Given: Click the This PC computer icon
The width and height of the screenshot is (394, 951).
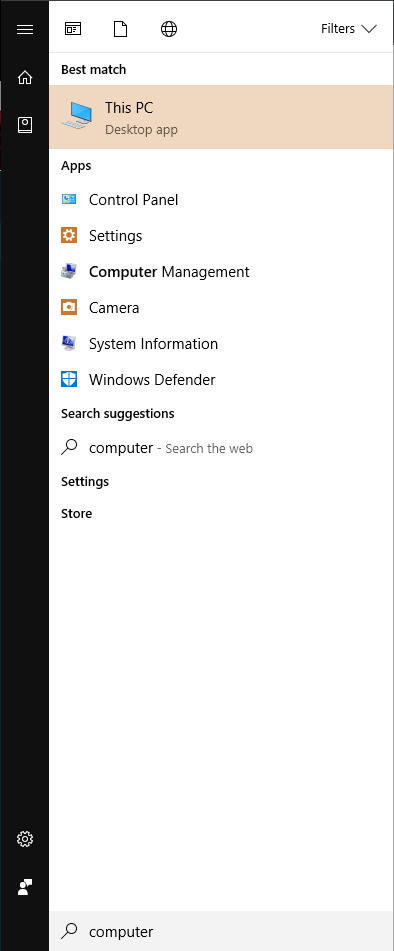Looking at the screenshot, I should (77, 115).
